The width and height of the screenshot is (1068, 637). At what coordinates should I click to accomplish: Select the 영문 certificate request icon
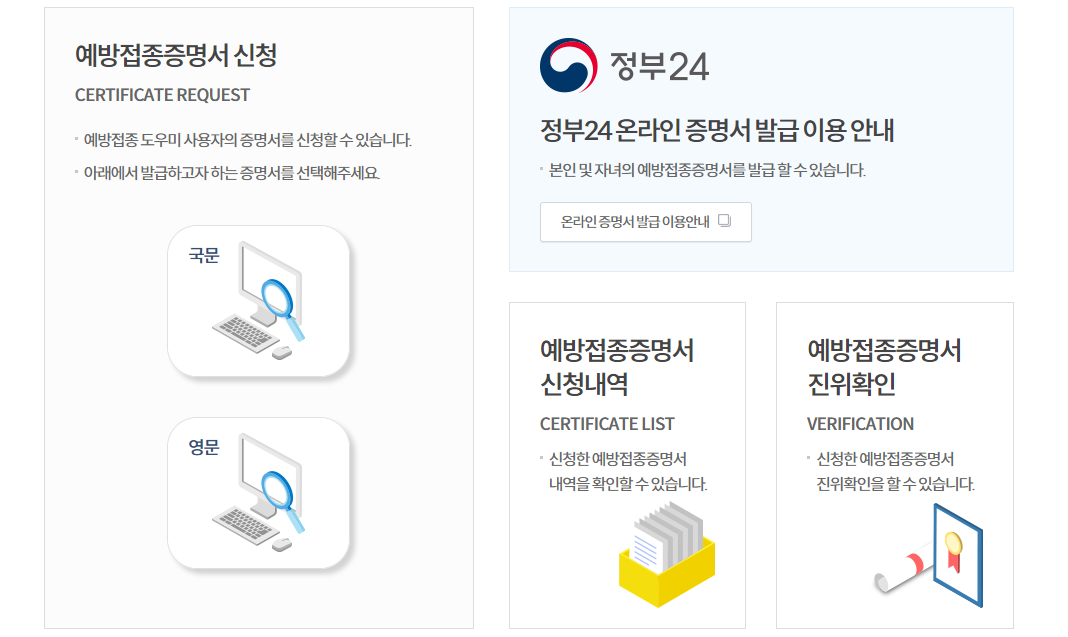259,493
